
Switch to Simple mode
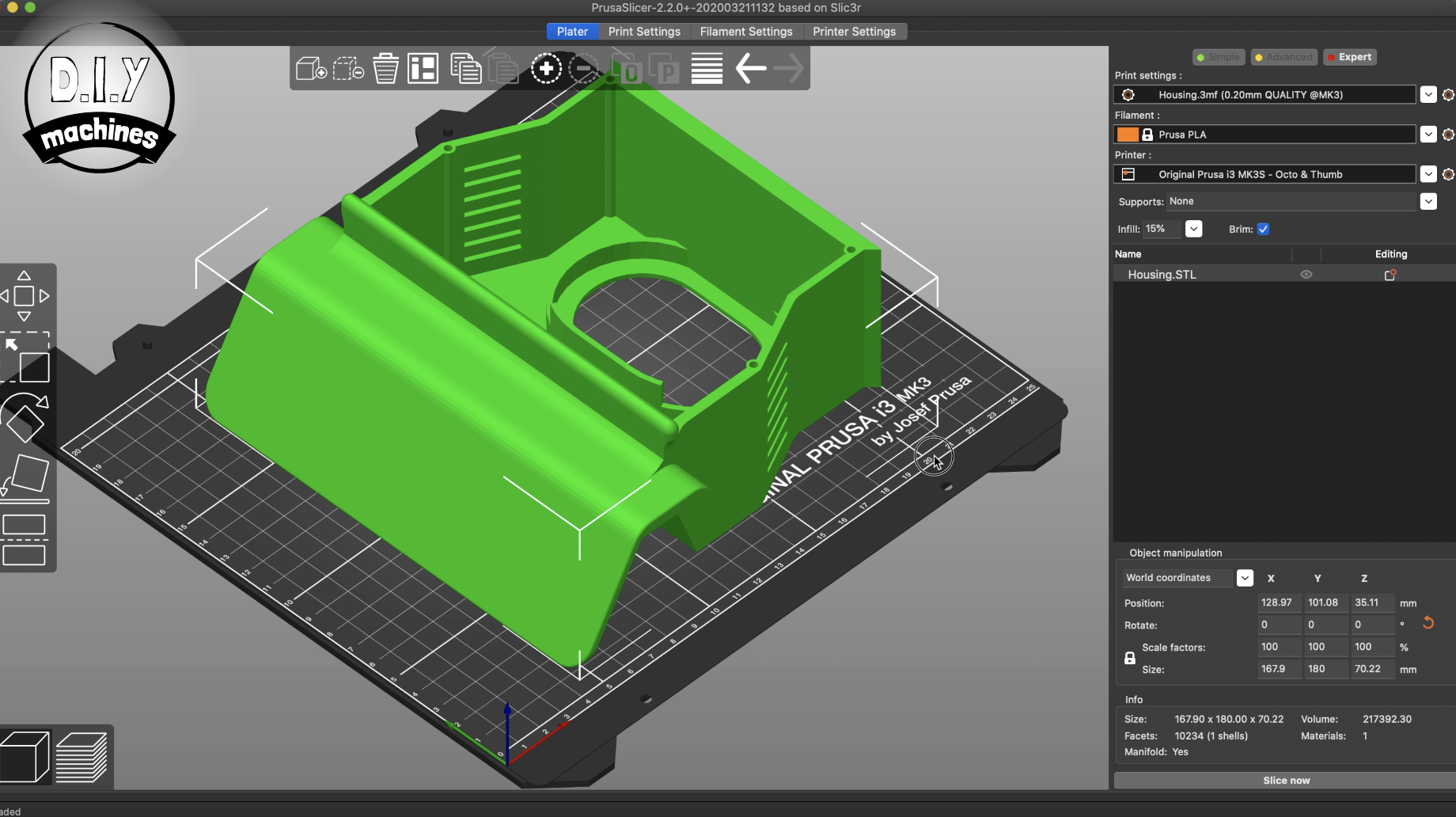point(1219,57)
